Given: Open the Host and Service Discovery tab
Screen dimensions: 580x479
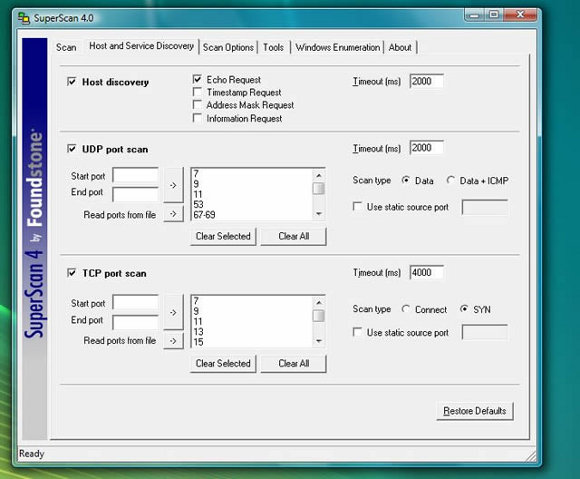Looking at the screenshot, I should coord(141,46).
